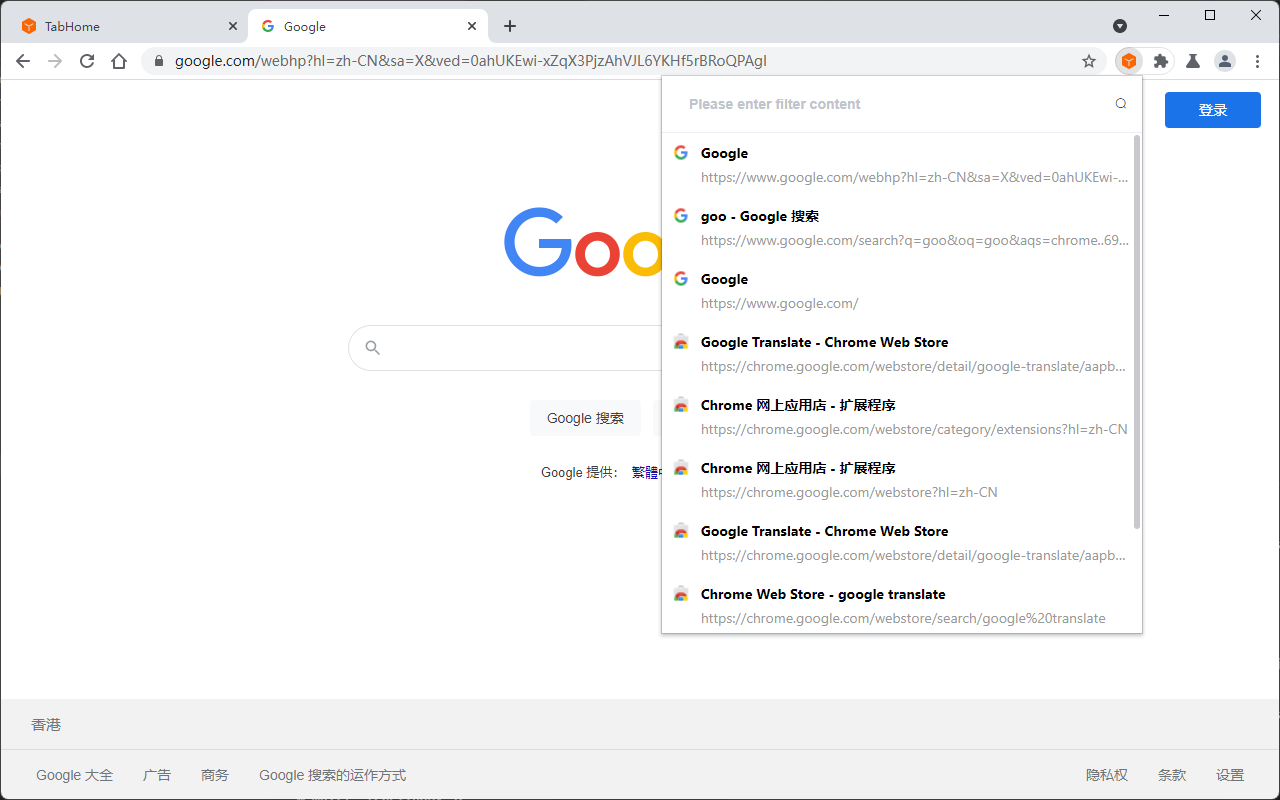
Task: Open the browser download status chevron near tabs
Action: pyautogui.click(x=1120, y=26)
